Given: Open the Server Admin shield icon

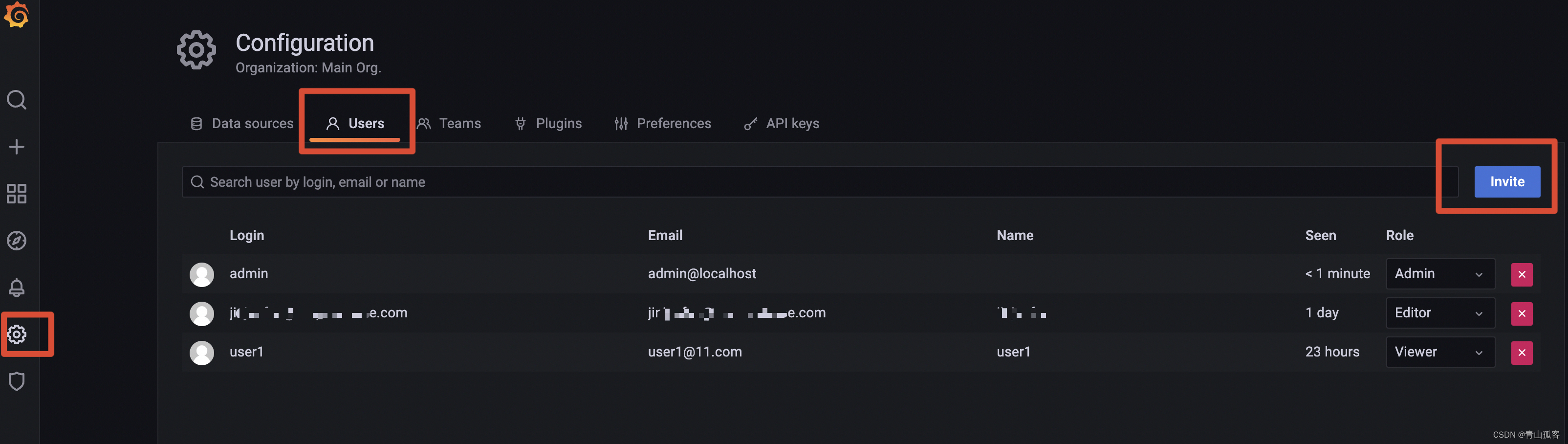Looking at the screenshot, I should pos(17,381).
